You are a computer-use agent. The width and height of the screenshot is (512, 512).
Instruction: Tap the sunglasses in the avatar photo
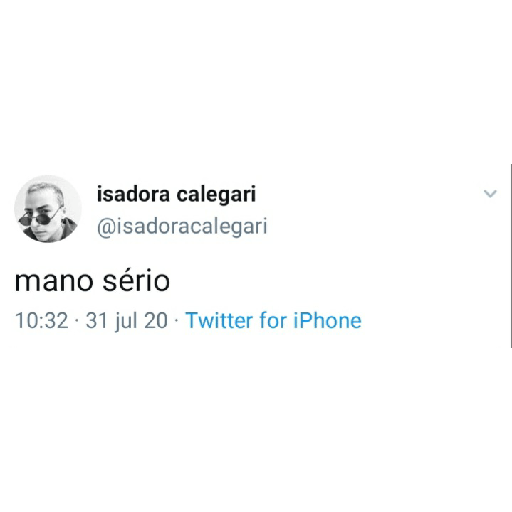[40, 217]
